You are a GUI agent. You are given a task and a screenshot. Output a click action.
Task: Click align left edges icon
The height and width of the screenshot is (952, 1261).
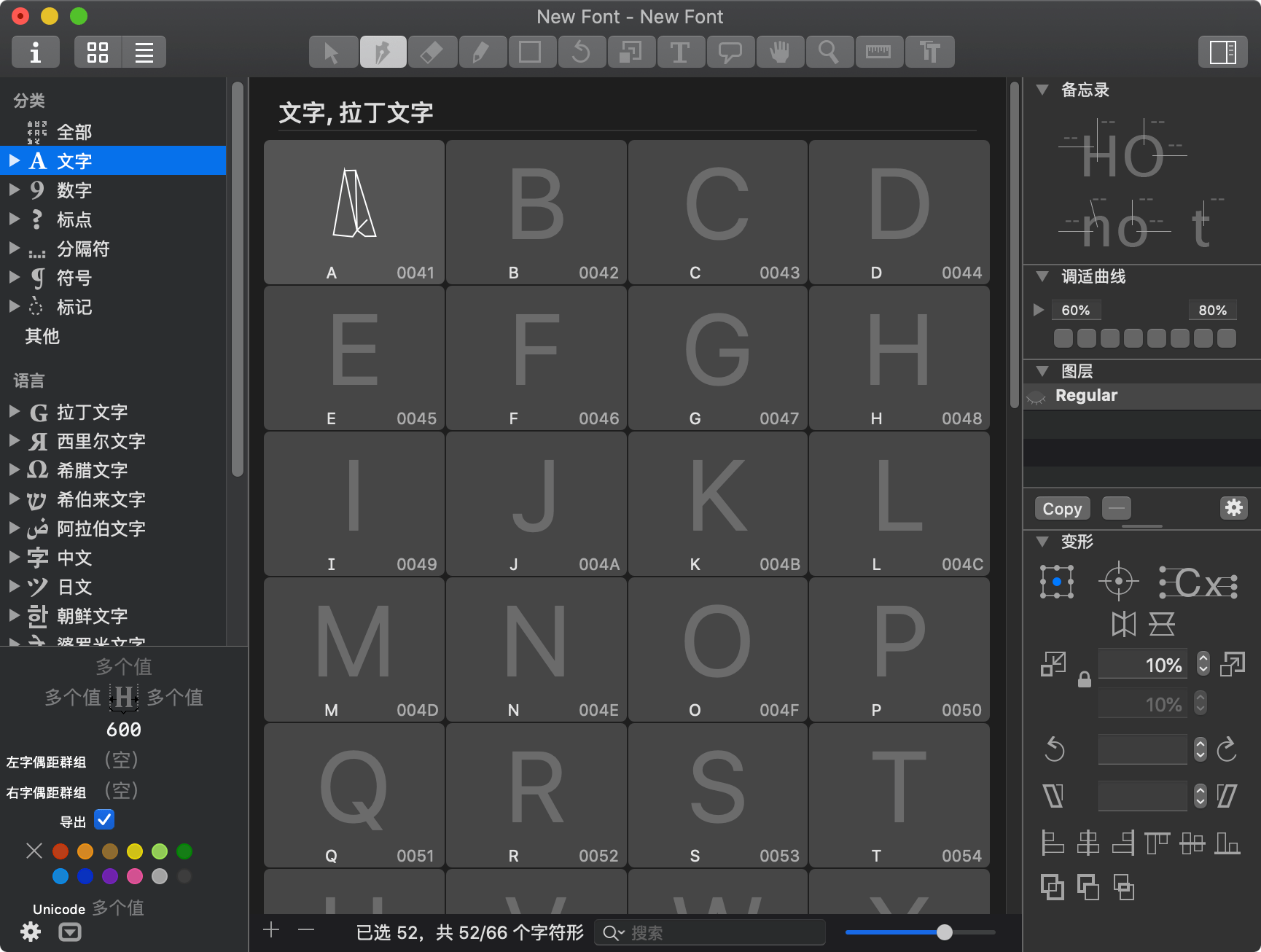[x=1052, y=843]
